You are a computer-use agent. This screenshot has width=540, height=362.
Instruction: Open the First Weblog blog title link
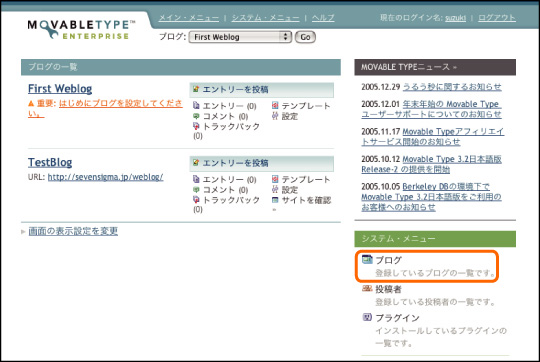(60, 89)
